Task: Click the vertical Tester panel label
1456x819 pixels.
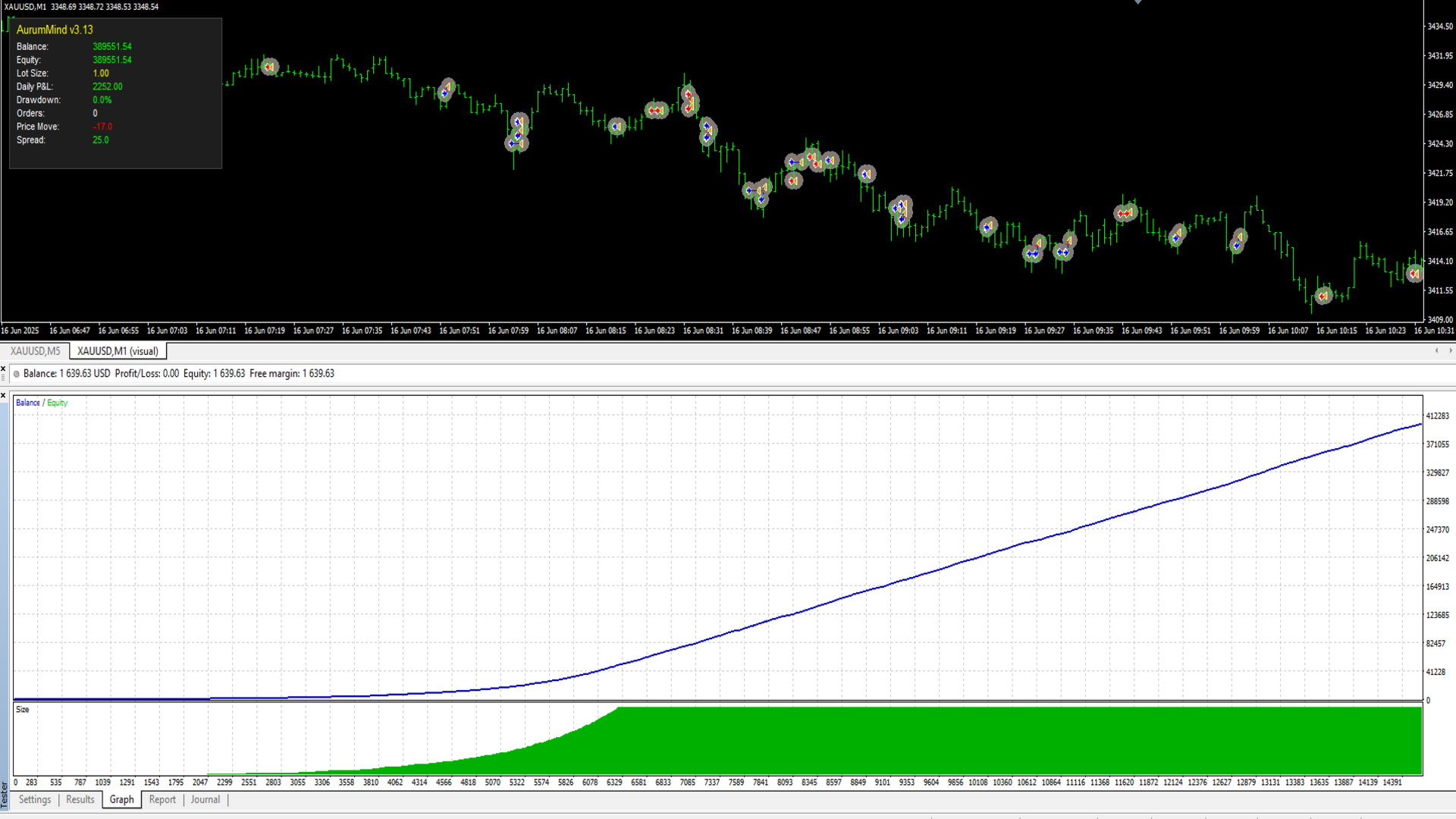Action: [x=4, y=795]
